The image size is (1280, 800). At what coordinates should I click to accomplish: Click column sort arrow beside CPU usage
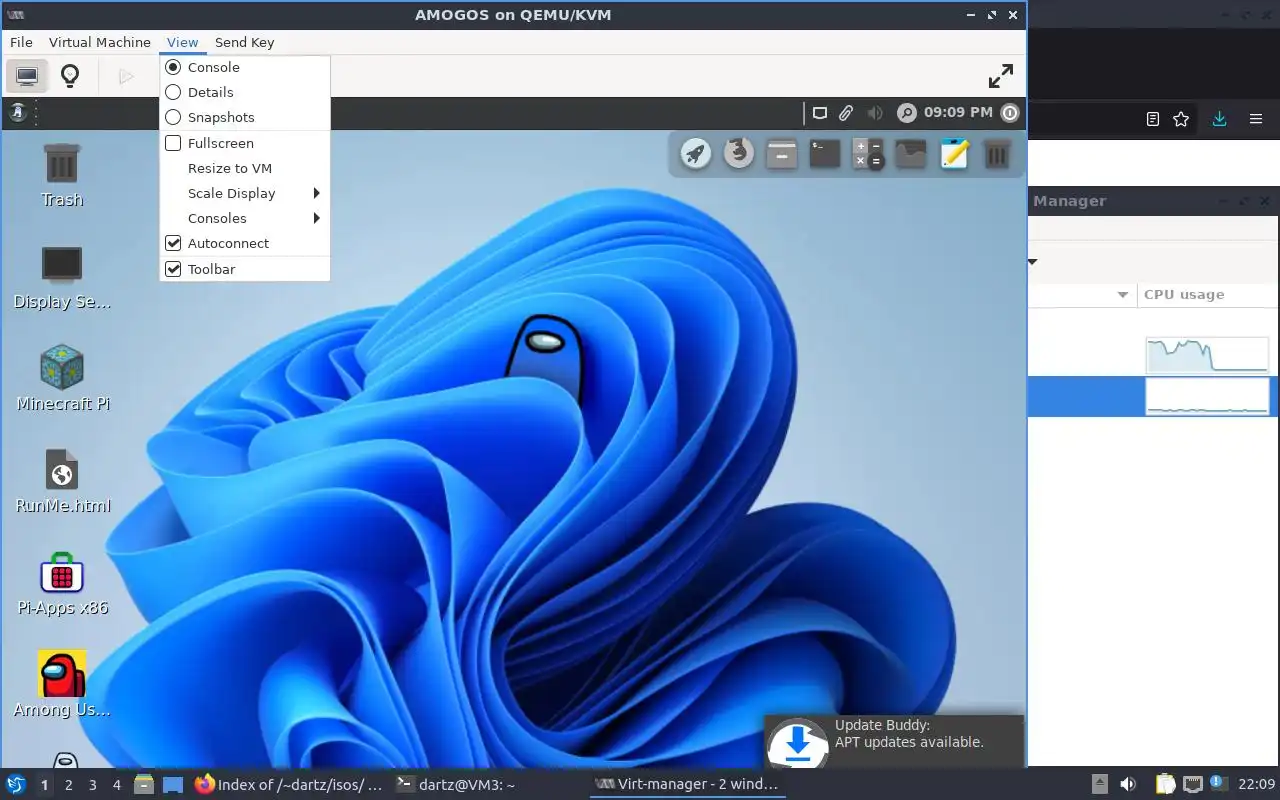[x=1122, y=295]
